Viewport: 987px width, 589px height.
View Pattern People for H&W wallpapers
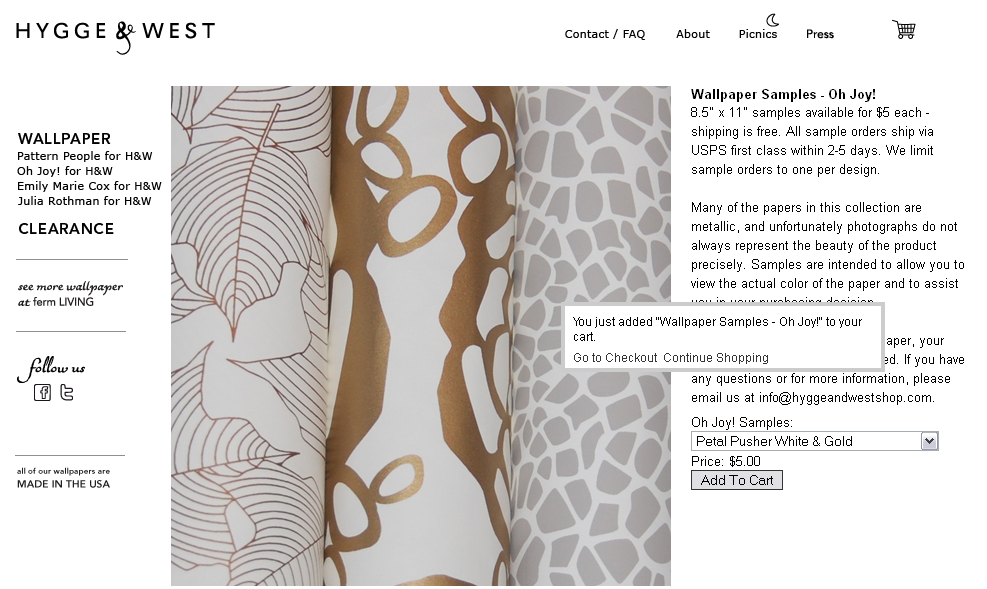click(84, 156)
